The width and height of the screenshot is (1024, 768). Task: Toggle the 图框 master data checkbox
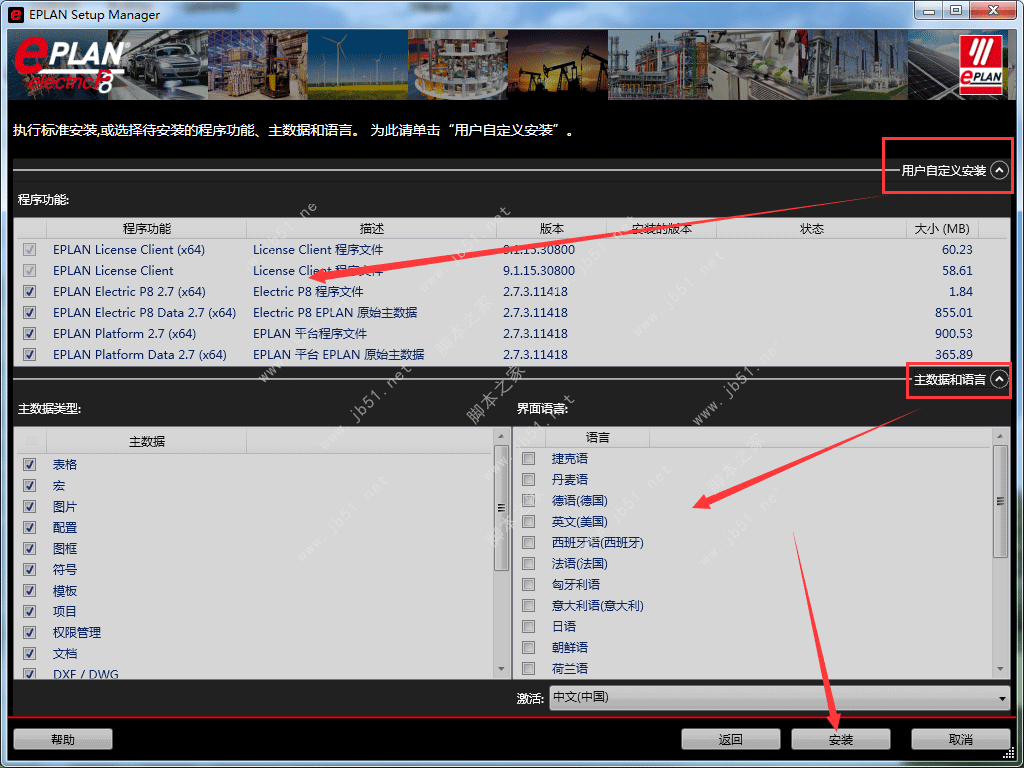(x=29, y=548)
